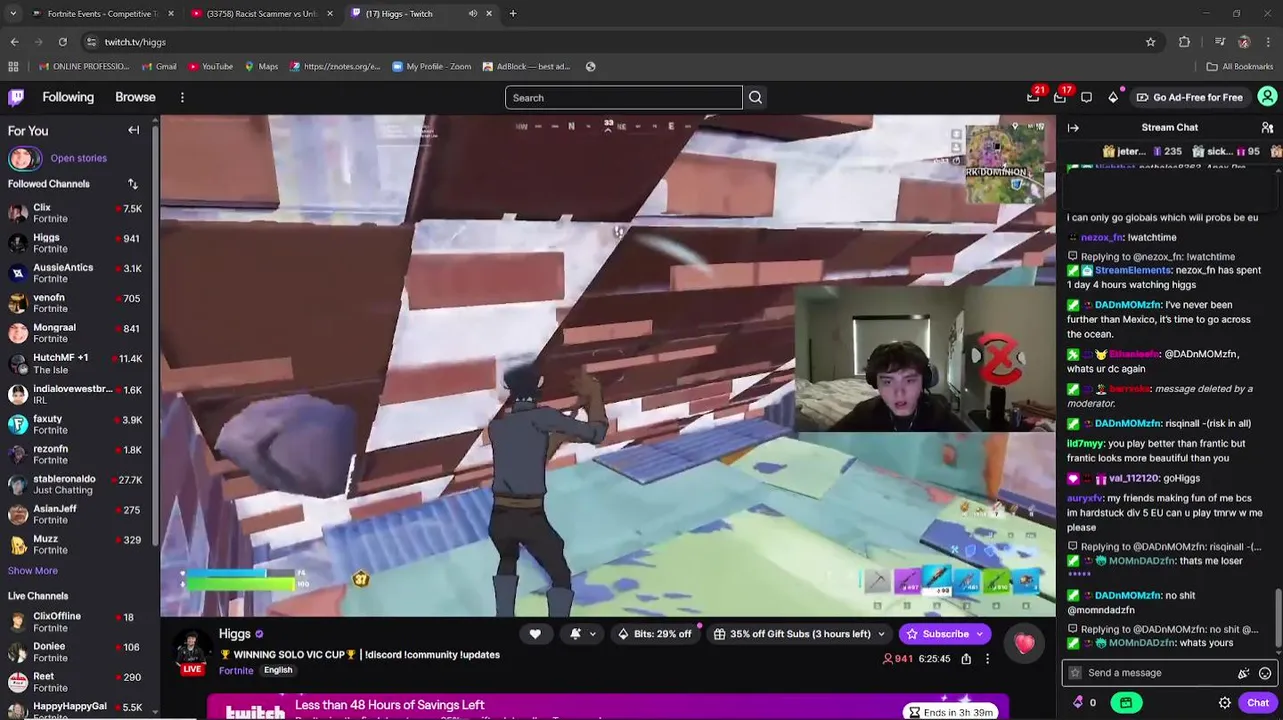Expand the Subscribe options chevron
The width and height of the screenshot is (1283, 720).
979,634
